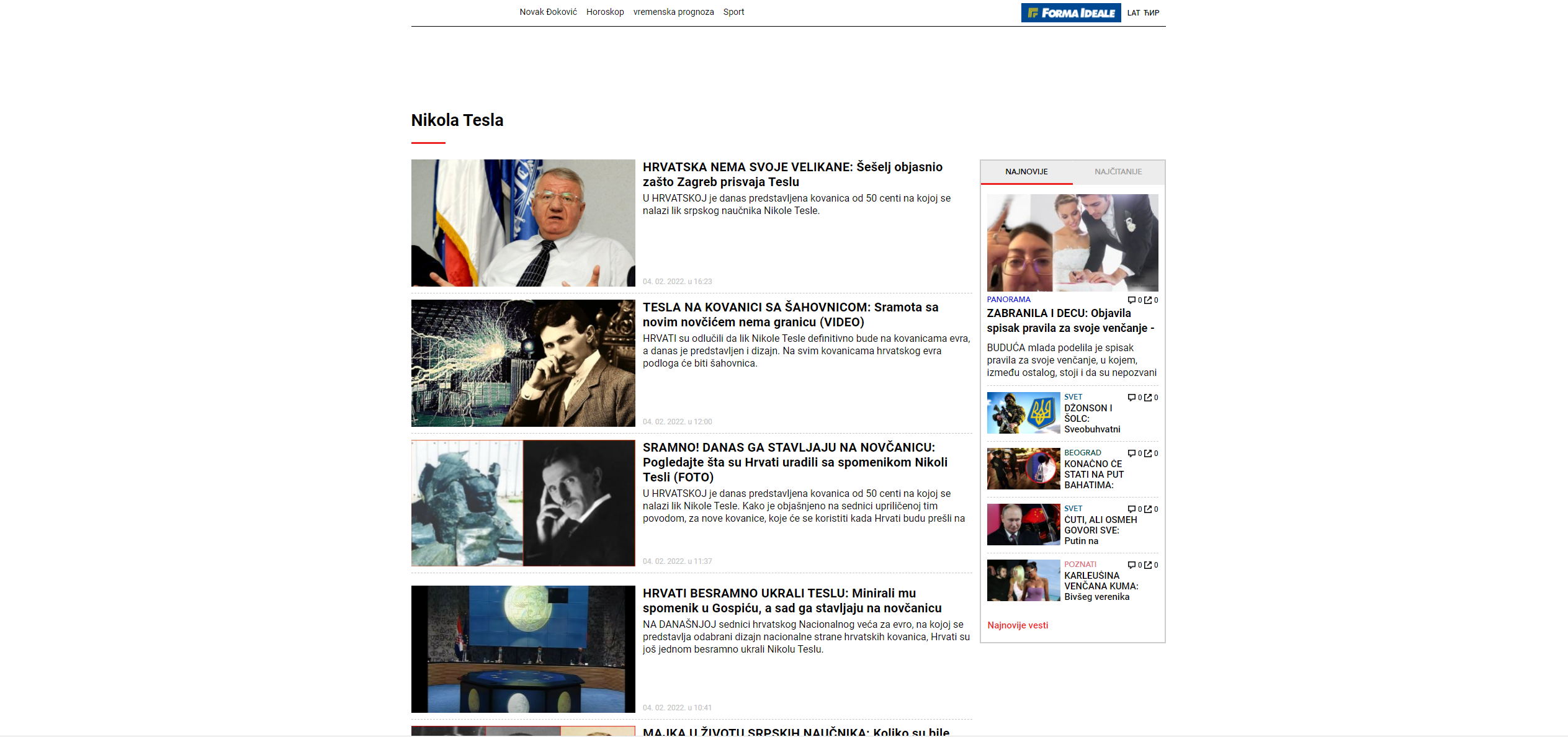Select the NAJNOVIJE tab
The width and height of the screenshot is (1568, 737).
1026,172
